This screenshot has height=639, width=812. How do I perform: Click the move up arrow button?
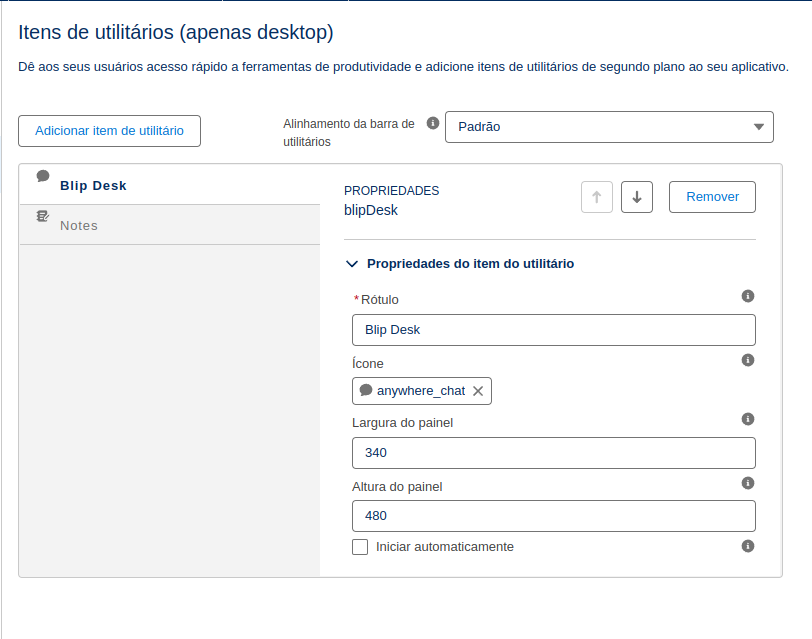[x=597, y=197]
